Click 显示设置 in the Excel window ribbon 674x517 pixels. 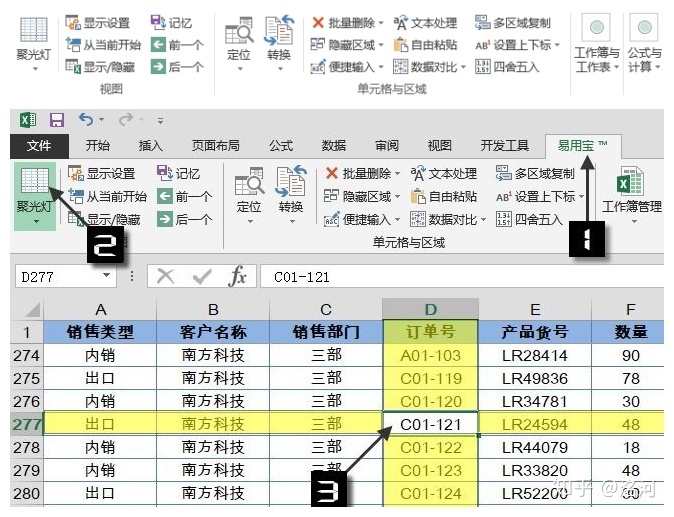coord(102,174)
